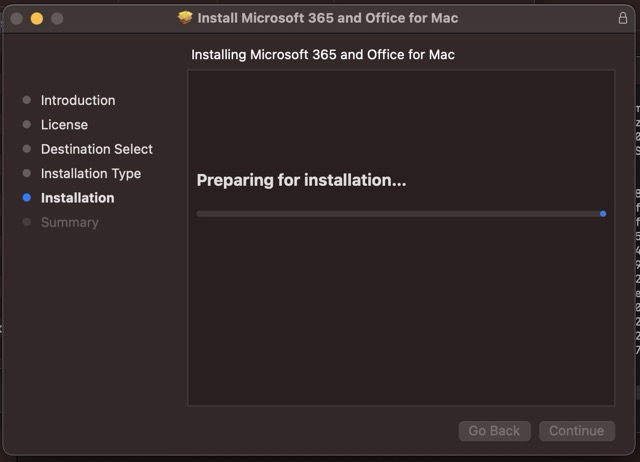Click the 'Install Microsoft 365' window title
640x462 pixels.
[x=328, y=18]
